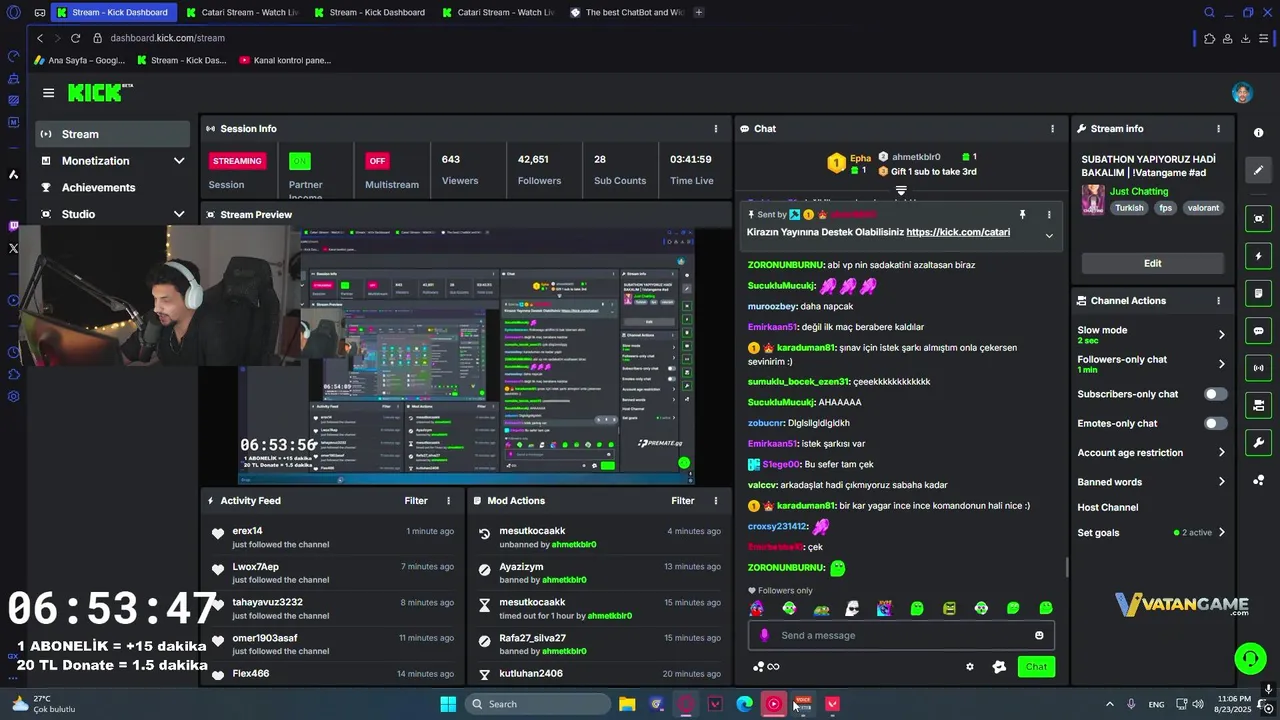Toggle the Partner Income ON button
This screenshot has height=720, width=1280.
click(x=299, y=161)
